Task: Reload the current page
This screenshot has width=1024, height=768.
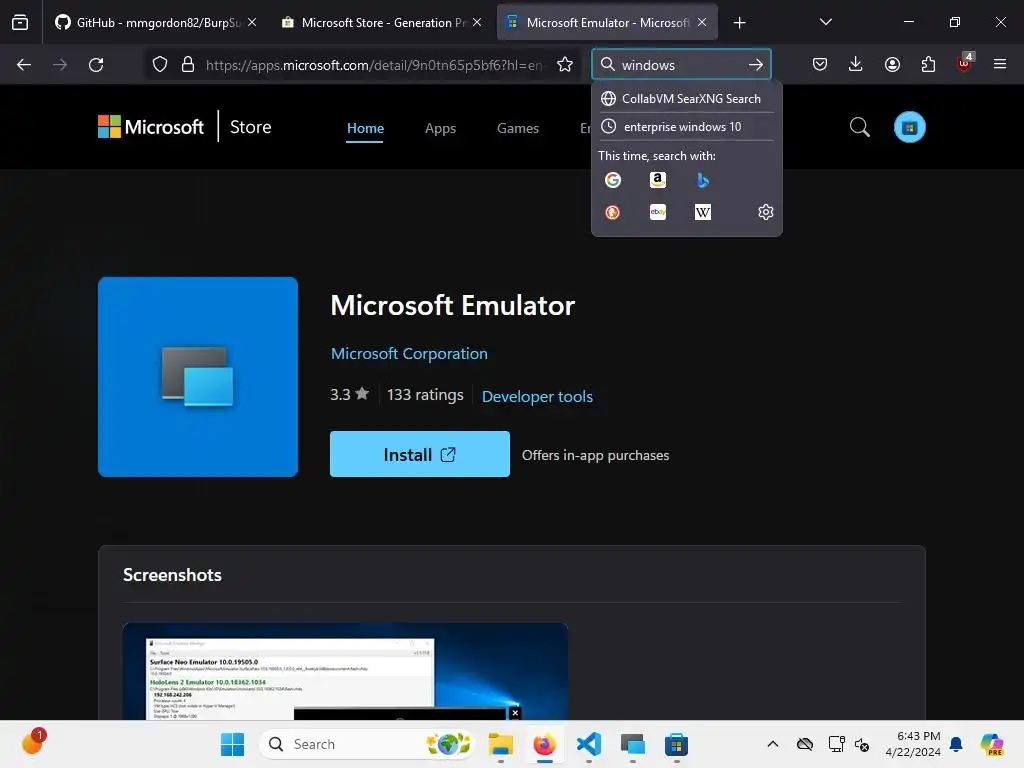Action: coord(96,65)
